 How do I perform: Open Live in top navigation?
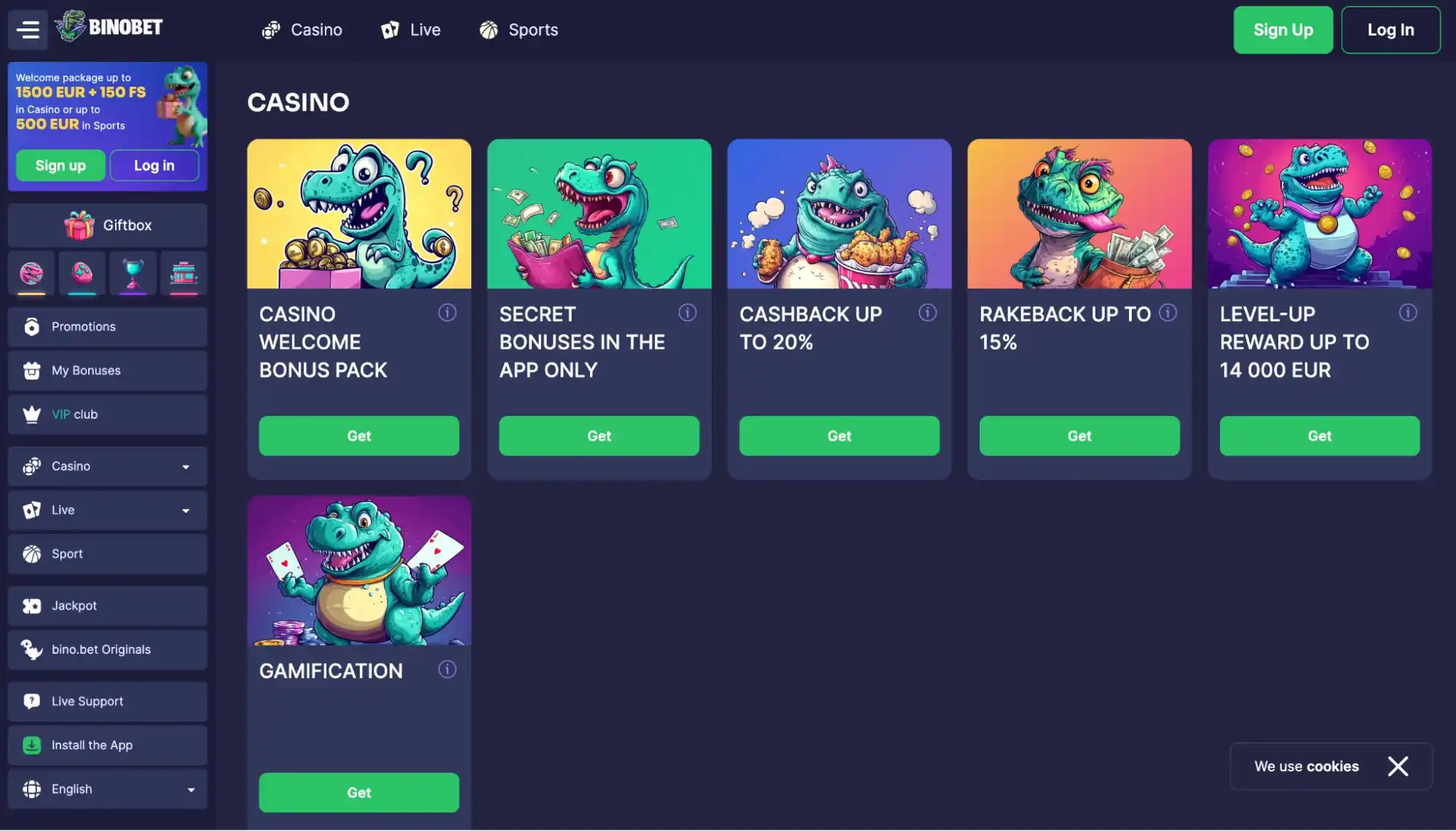tap(411, 30)
